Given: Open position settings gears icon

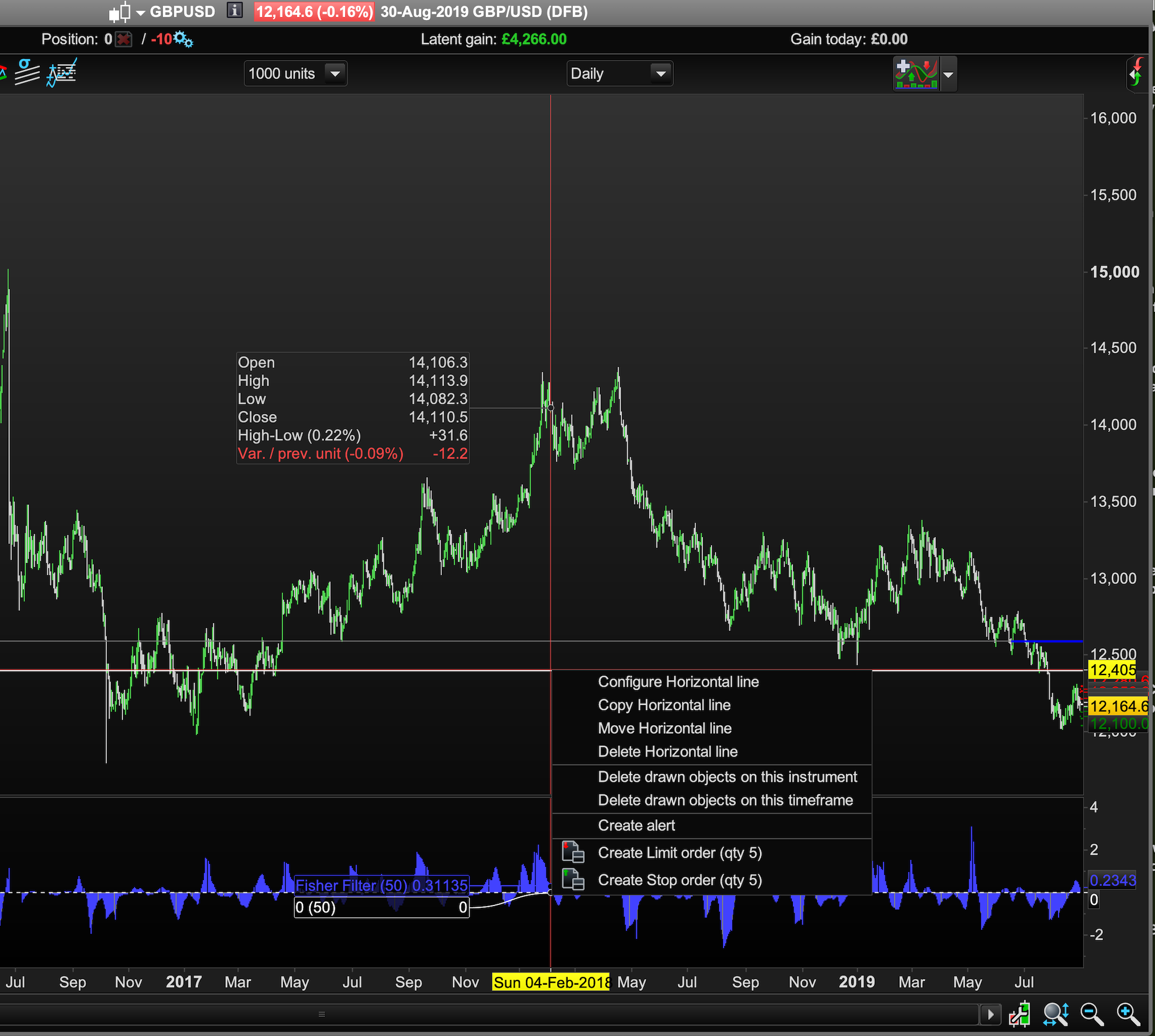Looking at the screenshot, I should (x=184, y=39).
